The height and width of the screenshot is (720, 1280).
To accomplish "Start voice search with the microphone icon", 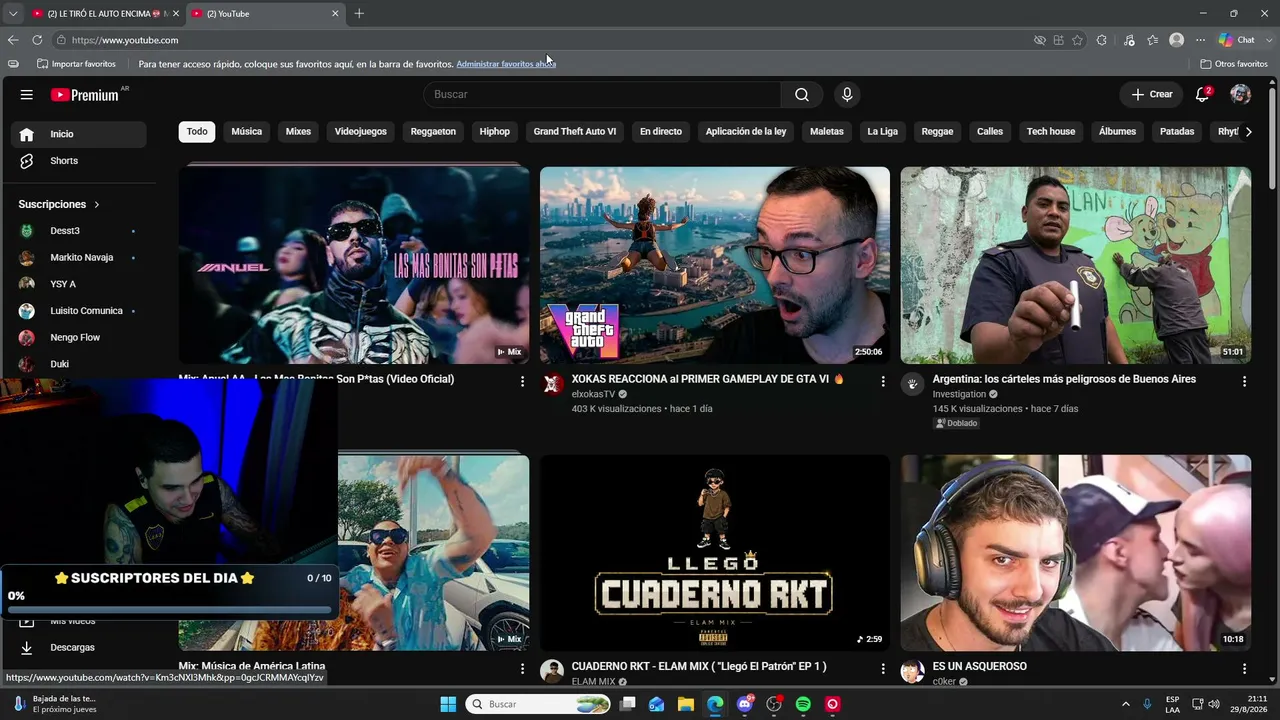I will click(847, 95).
